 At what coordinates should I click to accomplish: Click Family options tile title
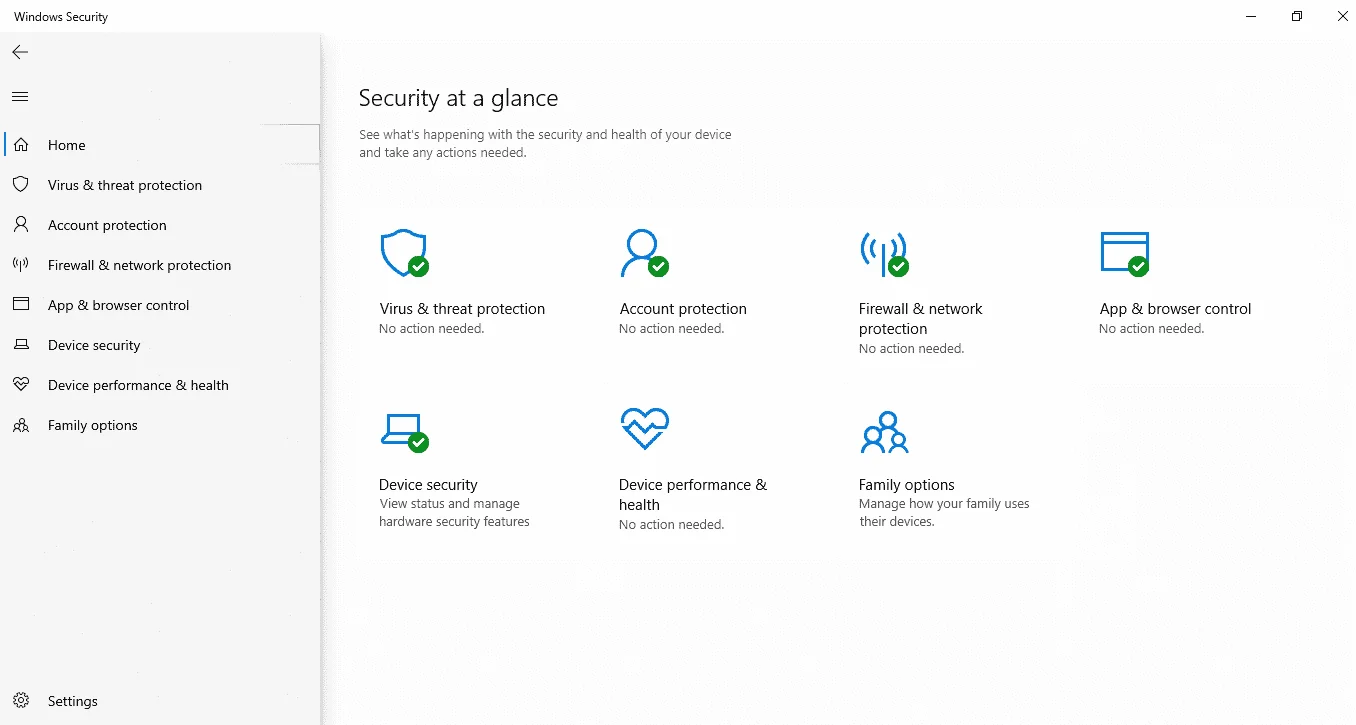click(x=906, y=485)
